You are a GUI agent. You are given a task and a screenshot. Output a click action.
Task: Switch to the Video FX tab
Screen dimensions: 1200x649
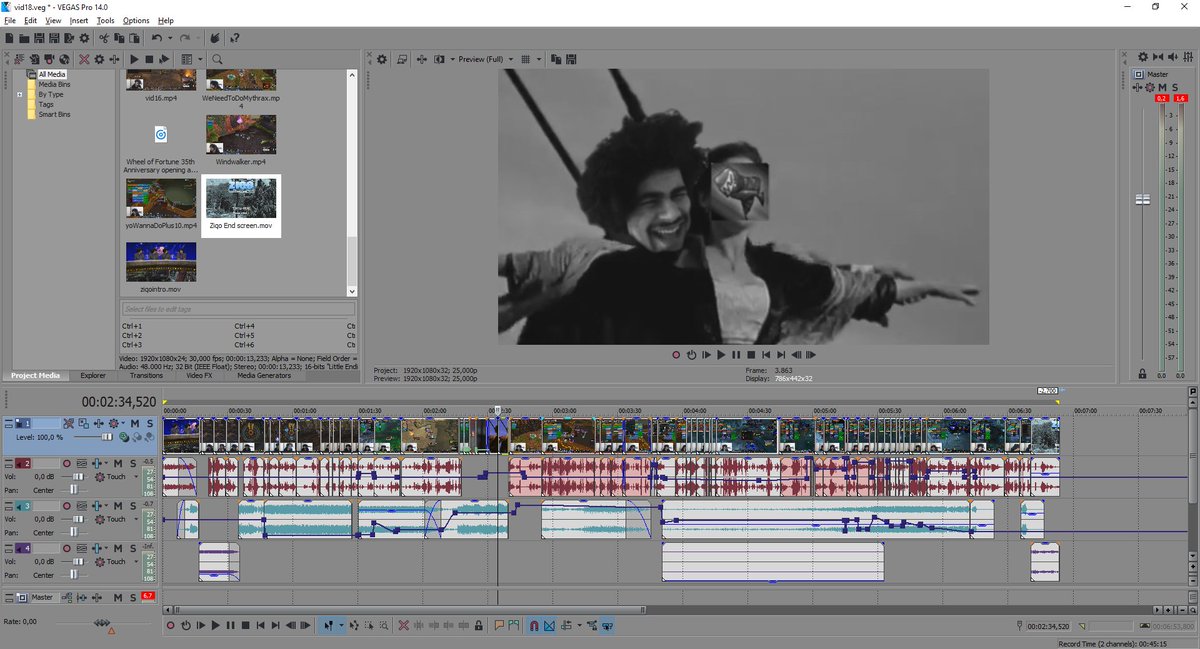pos(199,375)
